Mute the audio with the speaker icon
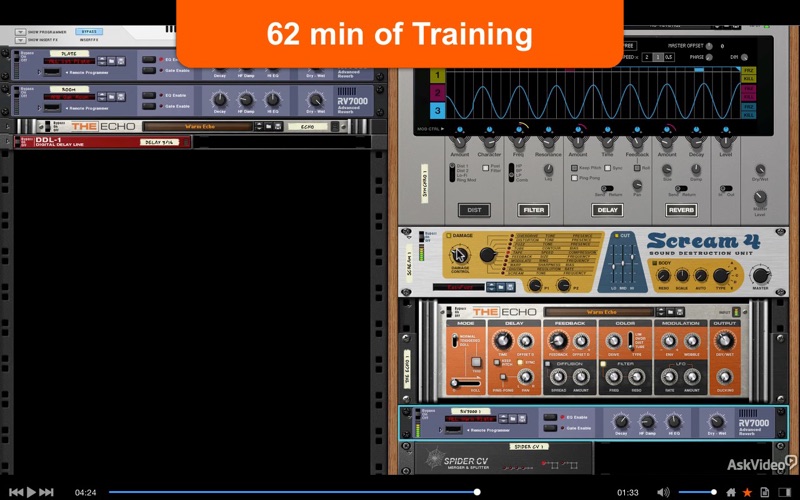The image size is (800, 500). [x=663, y=492]
